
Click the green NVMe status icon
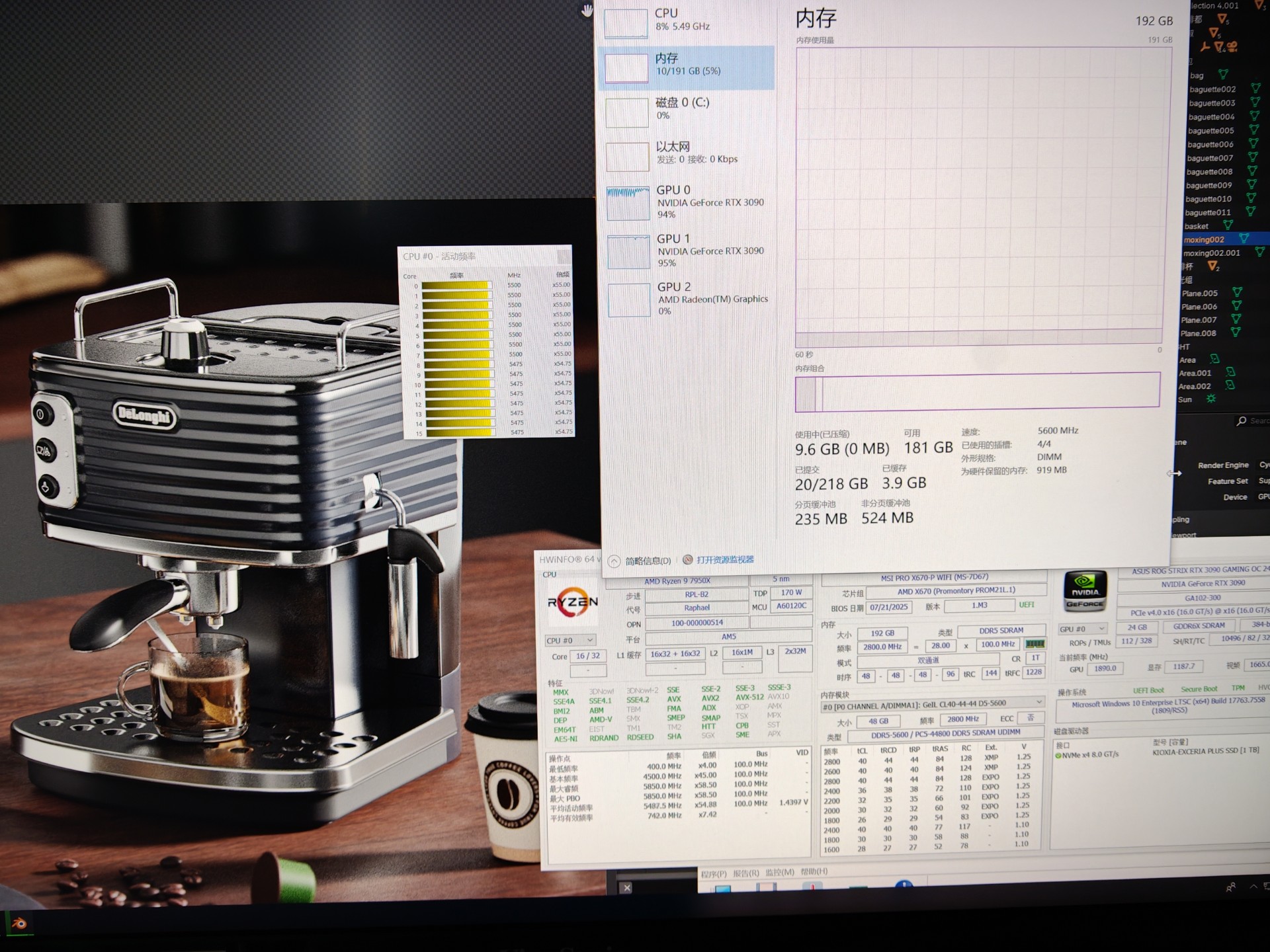(x=1058, y=755)
